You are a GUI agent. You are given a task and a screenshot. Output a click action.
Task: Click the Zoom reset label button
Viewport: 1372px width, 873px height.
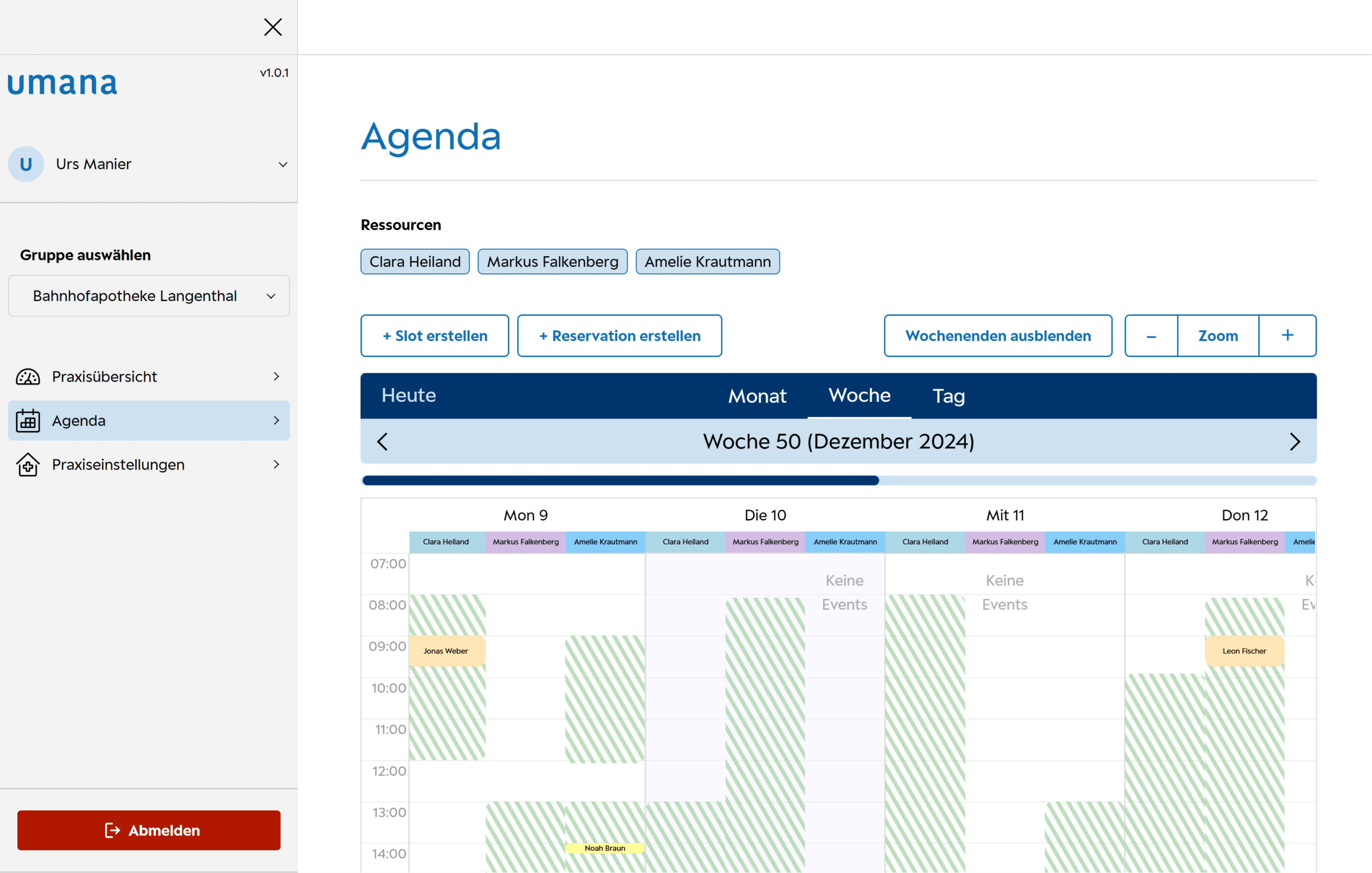[1218, 335]
